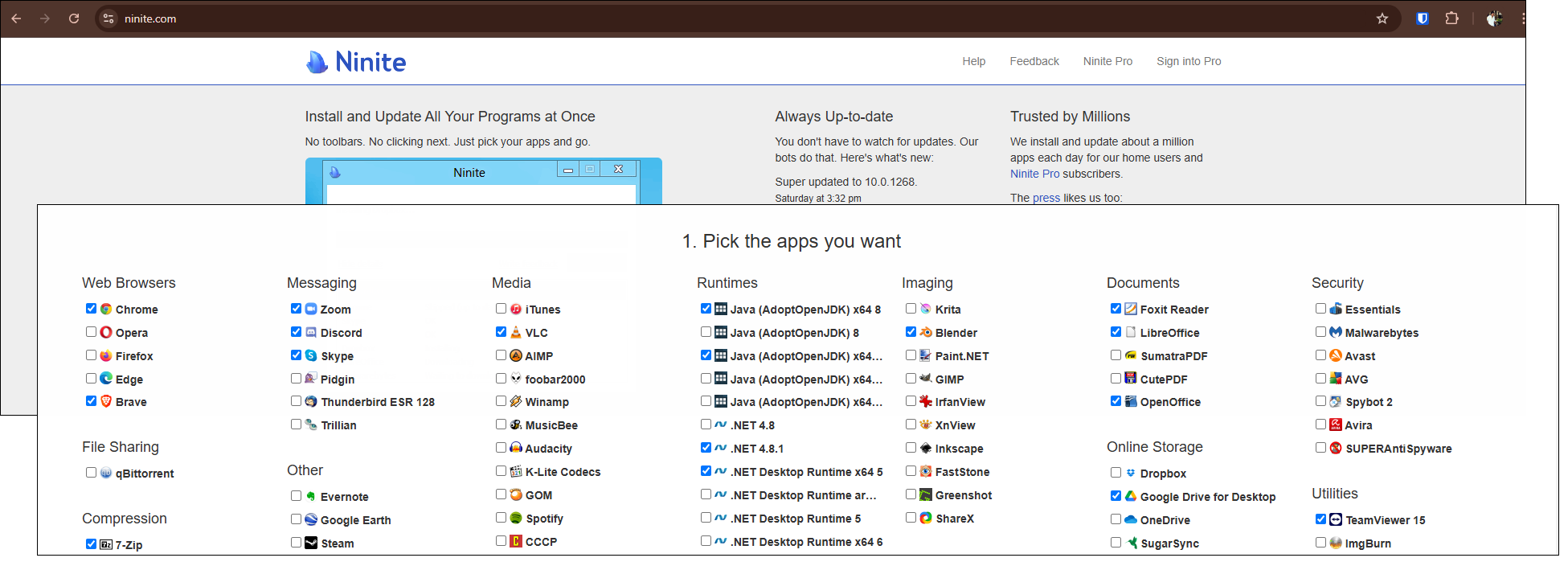The width and height of the screenshot is (1568, 566).
Task: Click the Bitwarden shield extension icon
Action: [x=1422, y=18]
